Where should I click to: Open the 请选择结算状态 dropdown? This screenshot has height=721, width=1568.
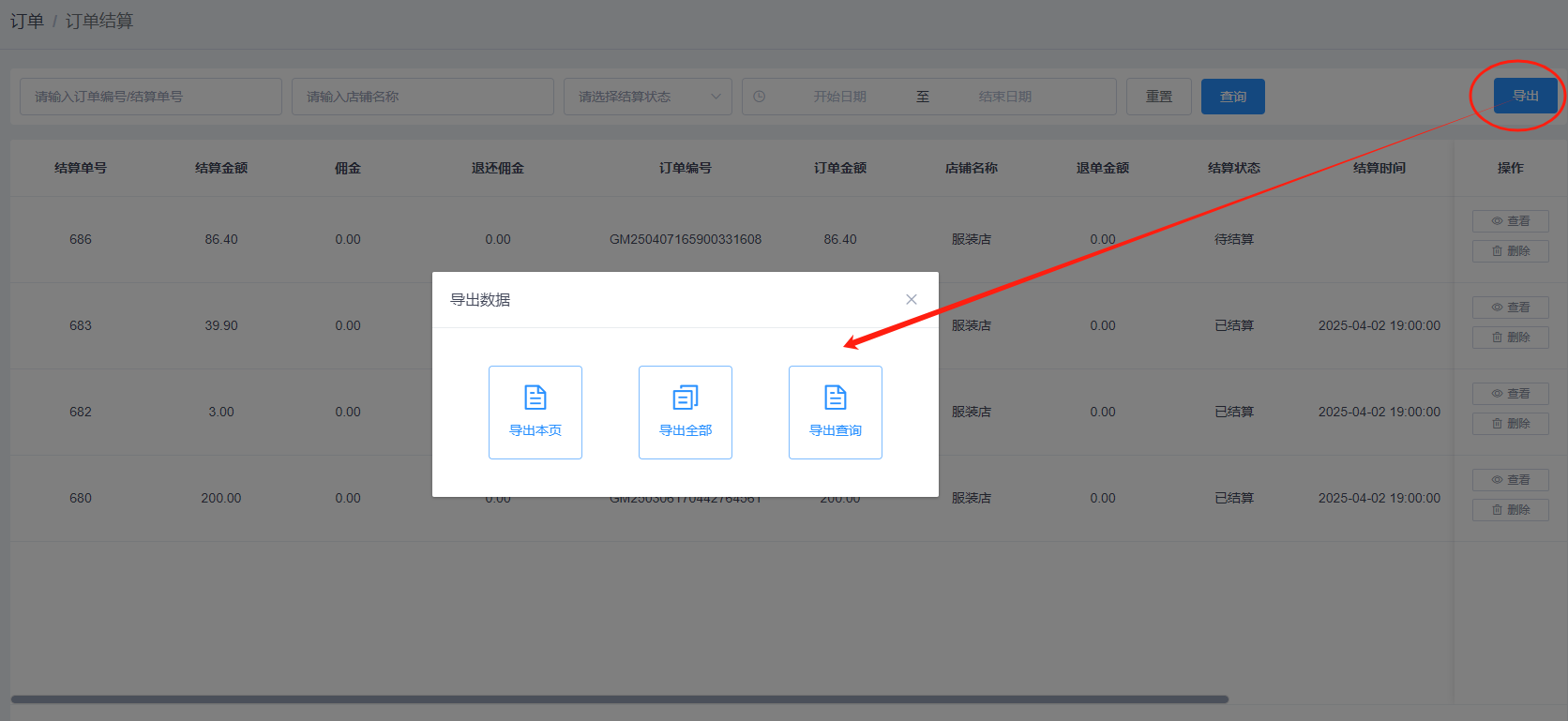click(x=647, y=97)
